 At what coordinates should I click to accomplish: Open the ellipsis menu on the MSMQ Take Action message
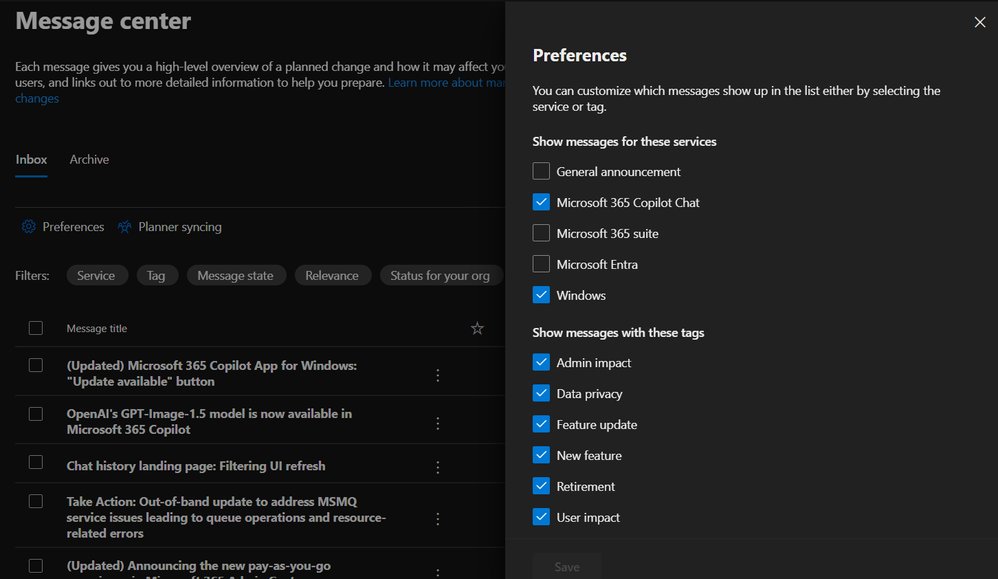click(437, 519)
